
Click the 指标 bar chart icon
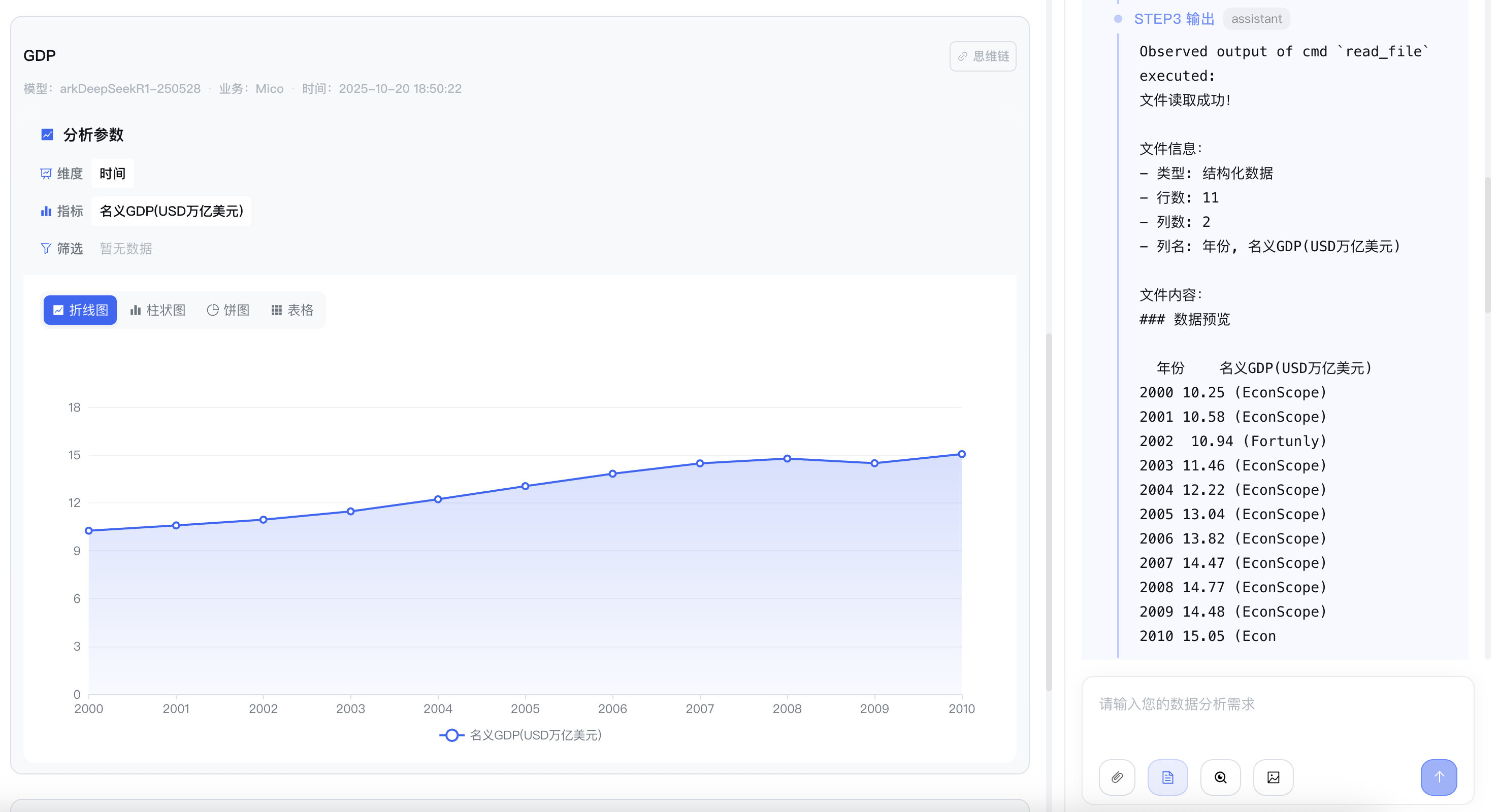[x=46, y=211]
